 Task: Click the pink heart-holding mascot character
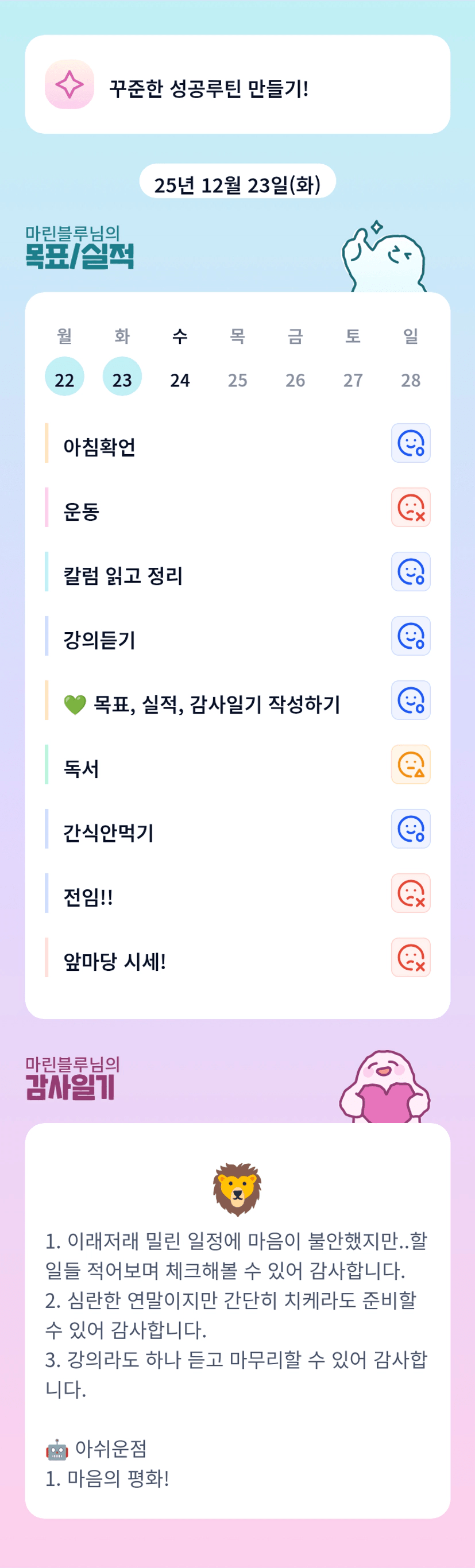coord(385,1088)
